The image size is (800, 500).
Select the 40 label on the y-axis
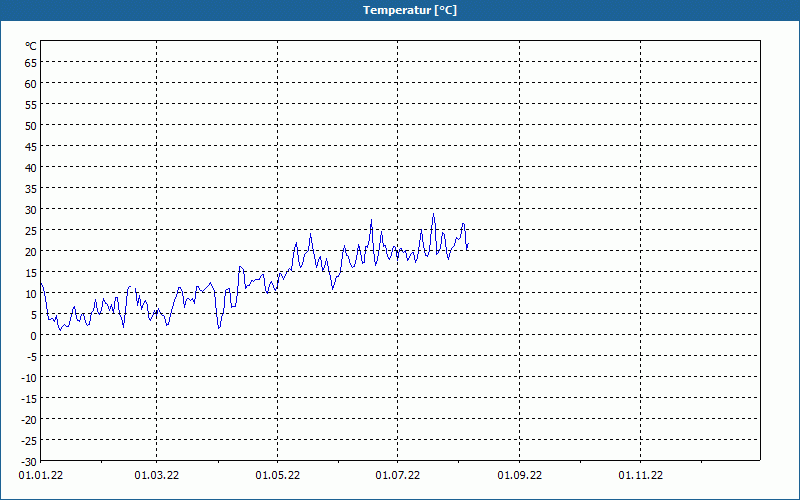(31, 167)
